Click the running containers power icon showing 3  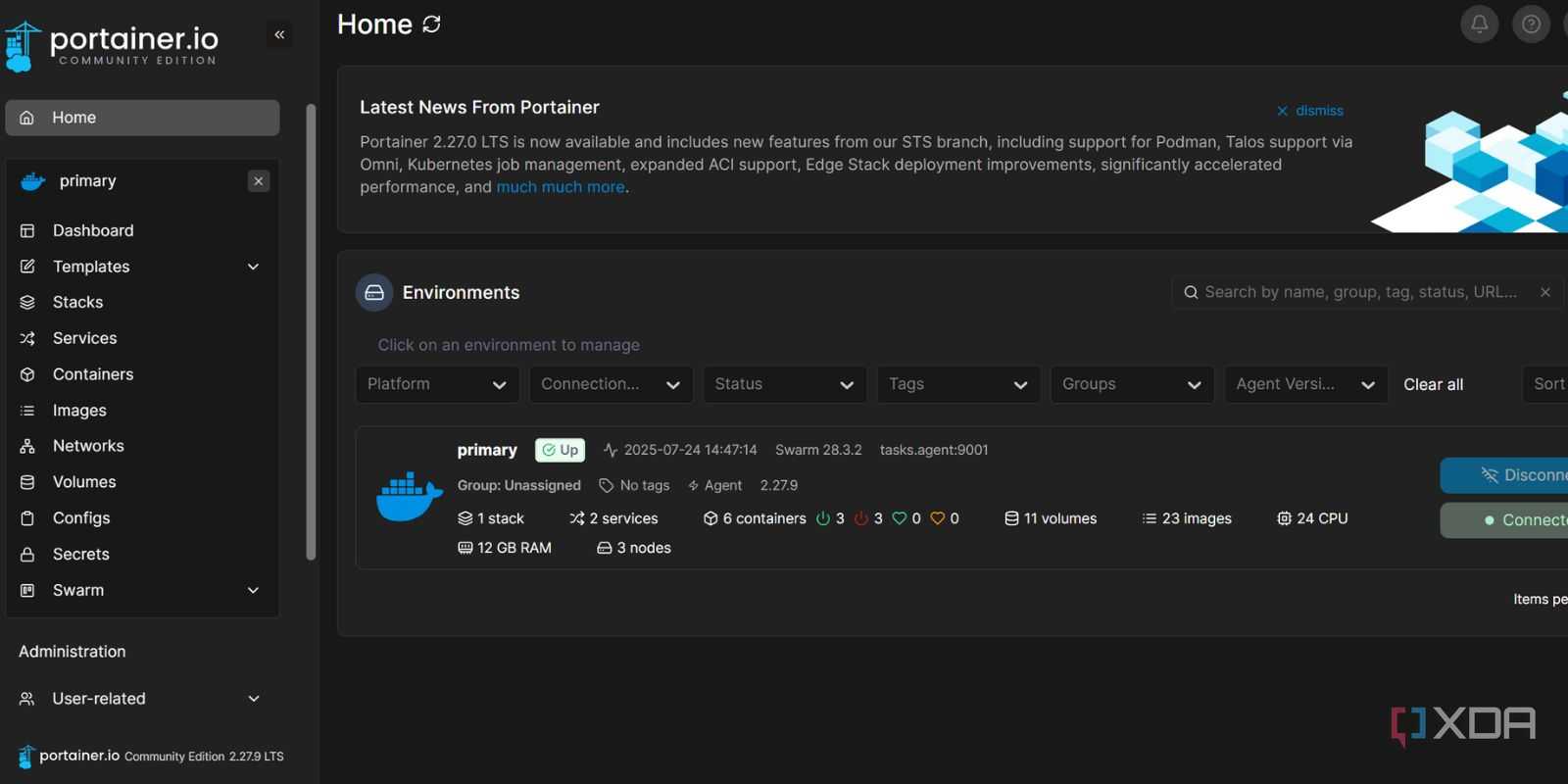point(823,518)
